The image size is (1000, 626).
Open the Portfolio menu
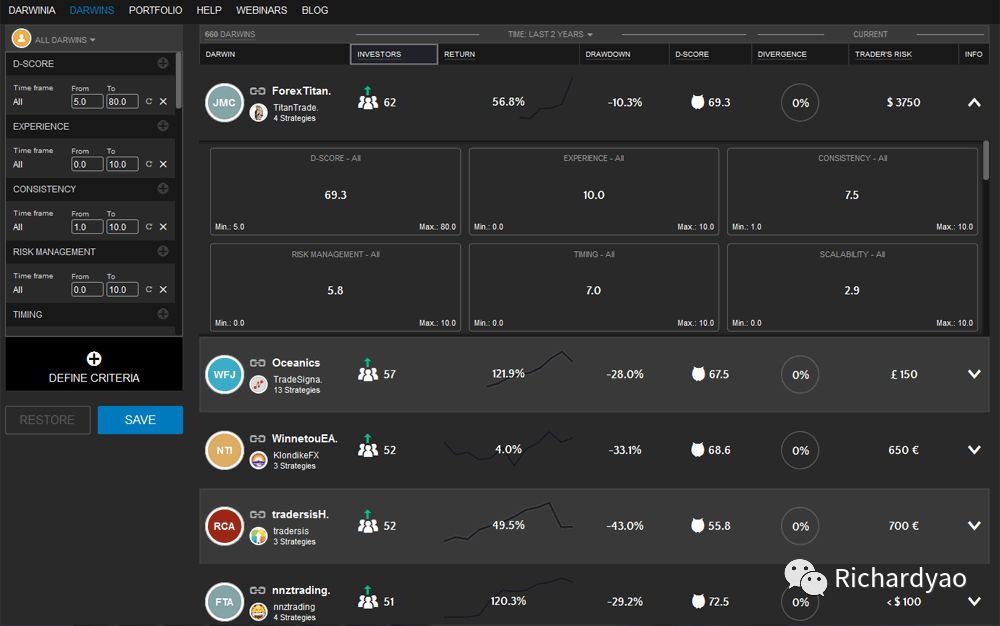pos(155,10)
